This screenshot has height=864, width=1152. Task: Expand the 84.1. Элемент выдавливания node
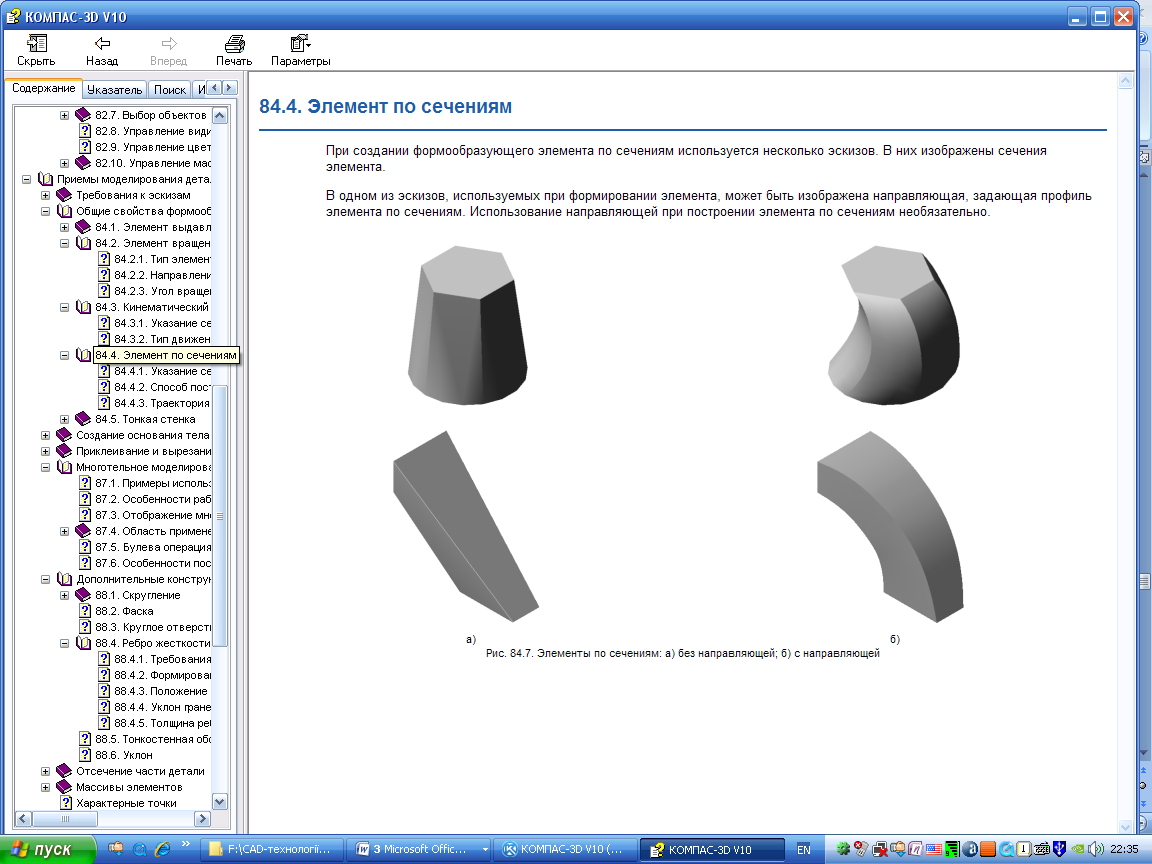coord(65,228)
